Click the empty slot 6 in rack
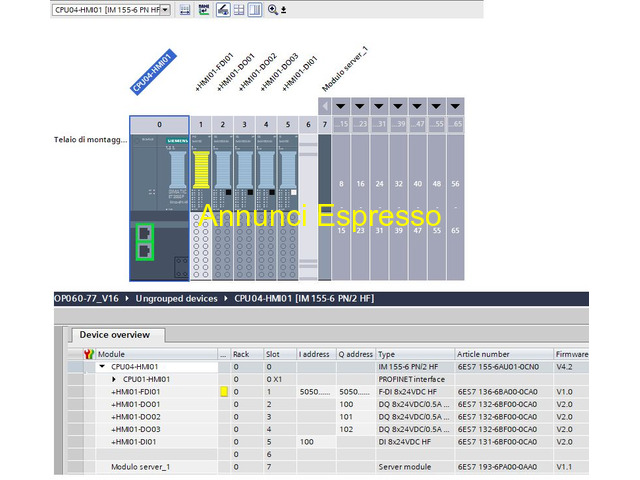Viewport: 640px width, 480px height. point(308,207)
